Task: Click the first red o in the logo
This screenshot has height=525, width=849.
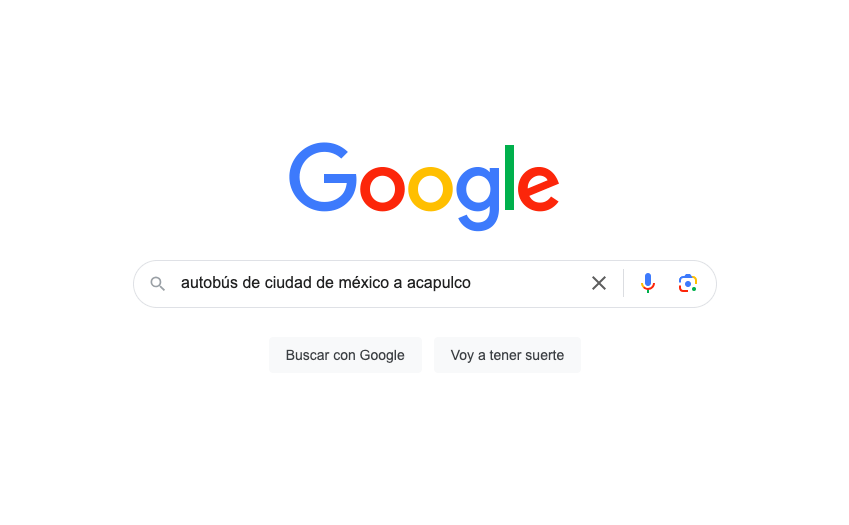Action: (382, 189)
